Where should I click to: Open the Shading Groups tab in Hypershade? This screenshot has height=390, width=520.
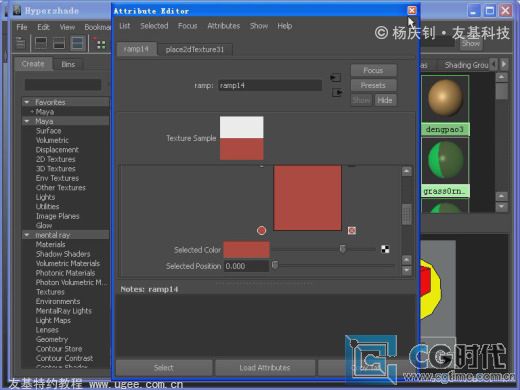coord(466,65)
